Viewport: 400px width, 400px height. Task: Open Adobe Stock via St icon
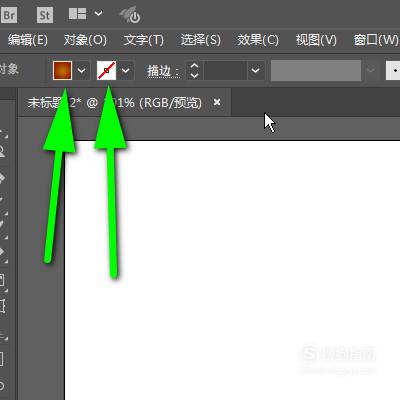click(44, 15)
